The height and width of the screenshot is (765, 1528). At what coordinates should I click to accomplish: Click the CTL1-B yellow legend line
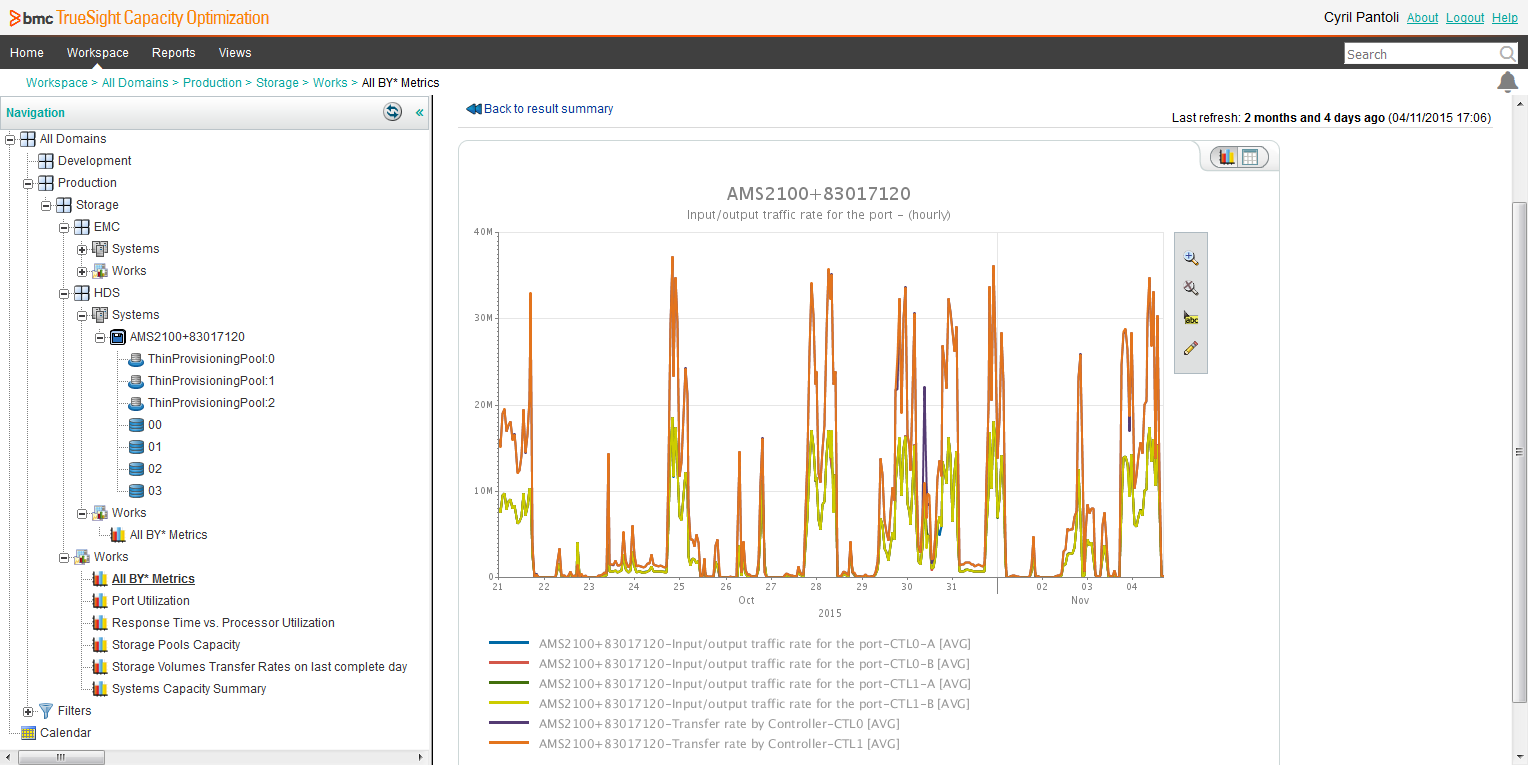pos(508,704)
